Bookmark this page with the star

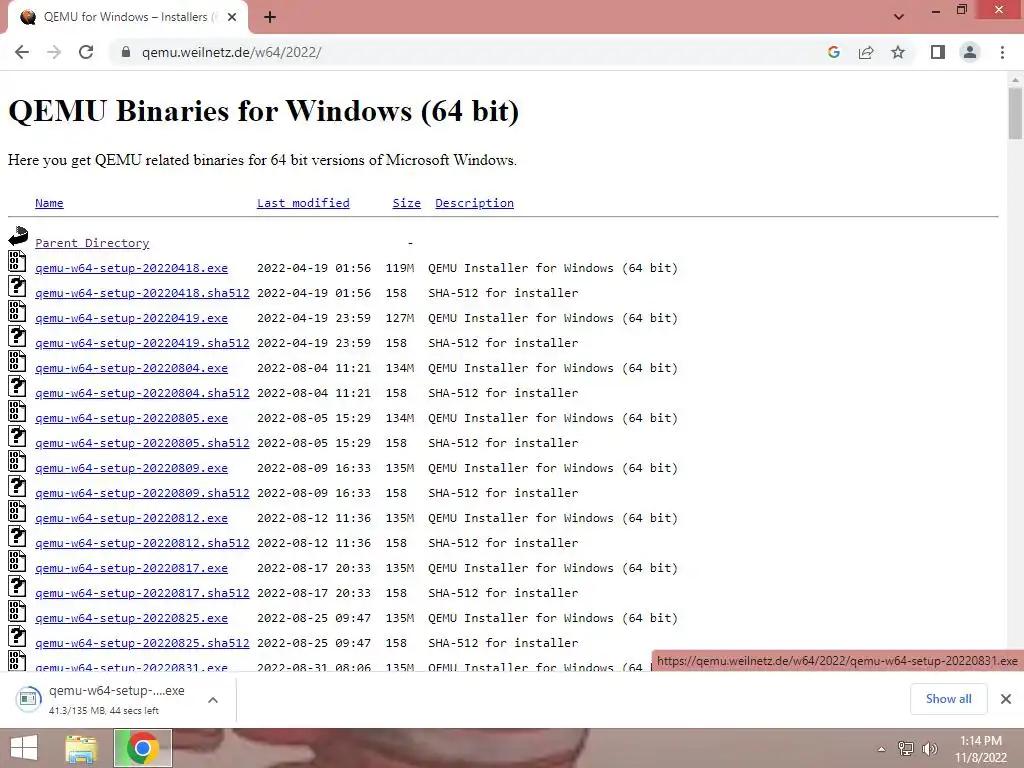(899, 52)
